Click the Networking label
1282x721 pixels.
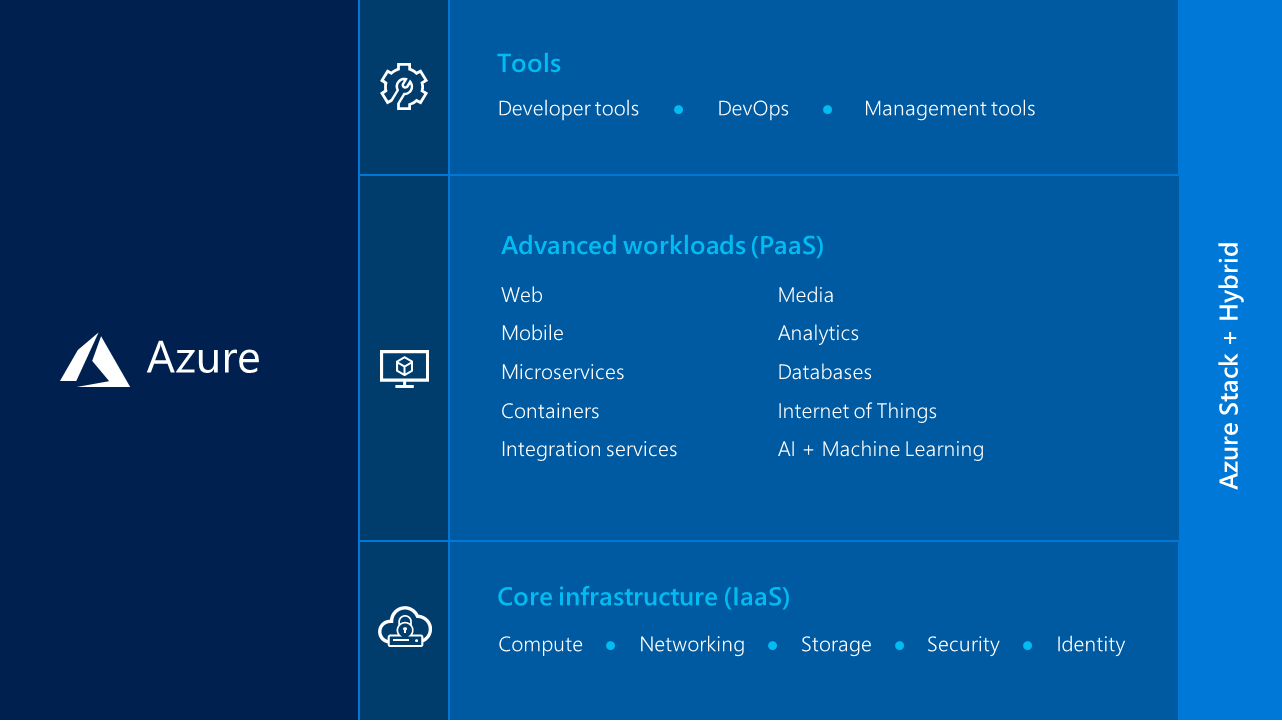[692, 645]
